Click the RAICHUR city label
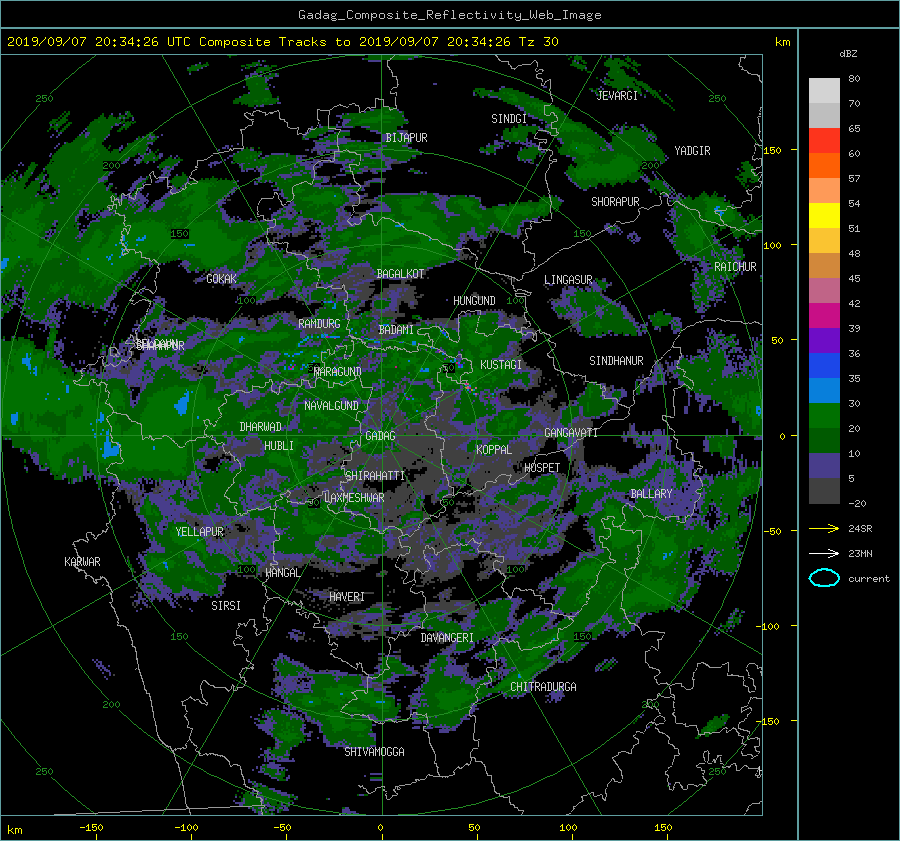Screen dimensions: 900x841 [735, 267]
